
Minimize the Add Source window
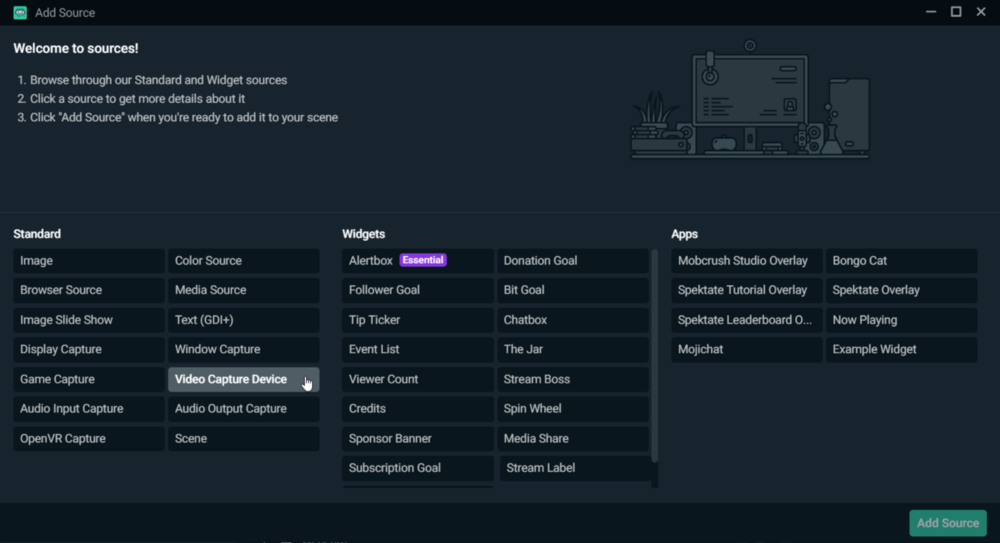[x=931, y=11]
